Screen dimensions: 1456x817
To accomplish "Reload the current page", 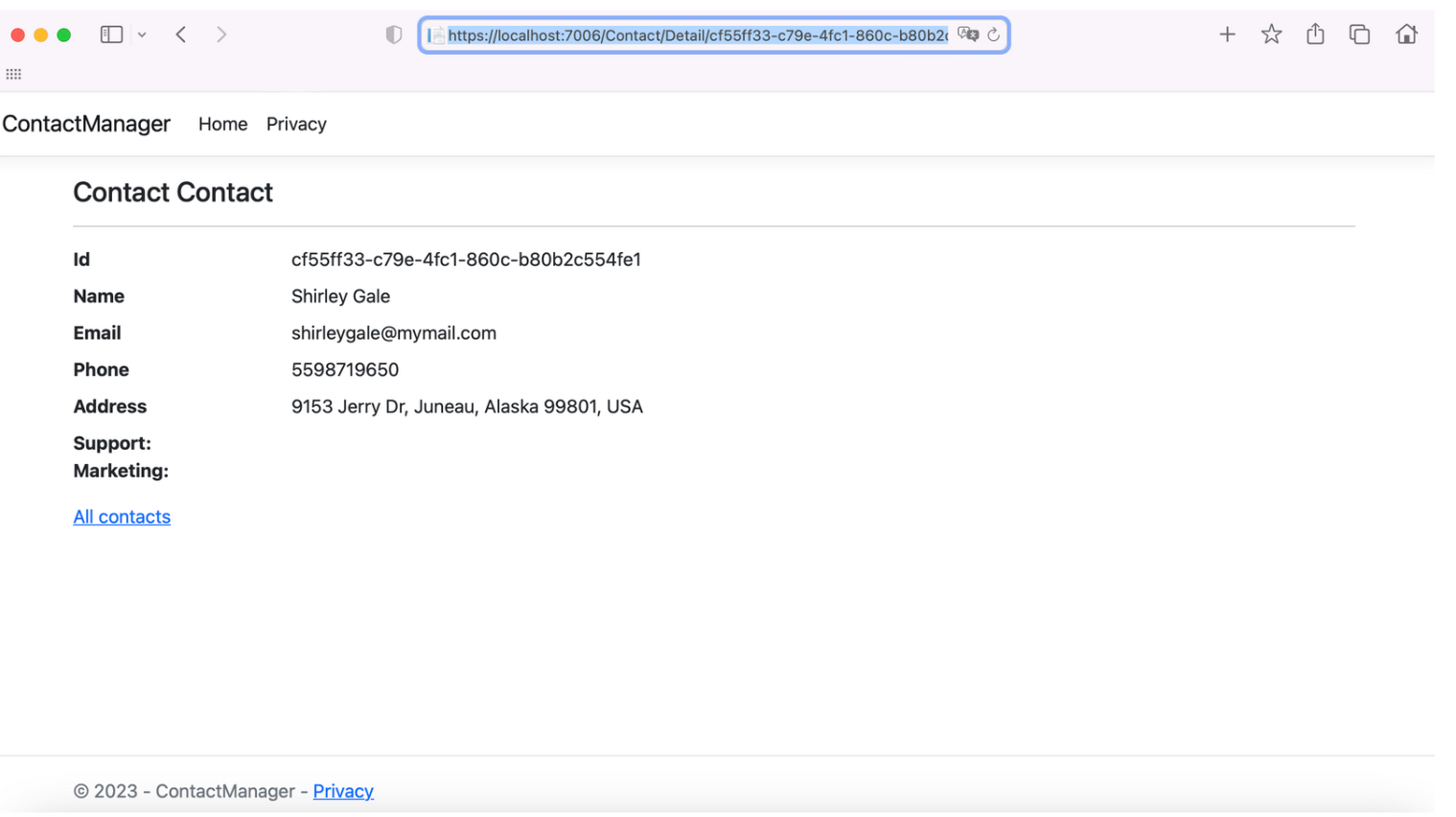I will point(994,35).
